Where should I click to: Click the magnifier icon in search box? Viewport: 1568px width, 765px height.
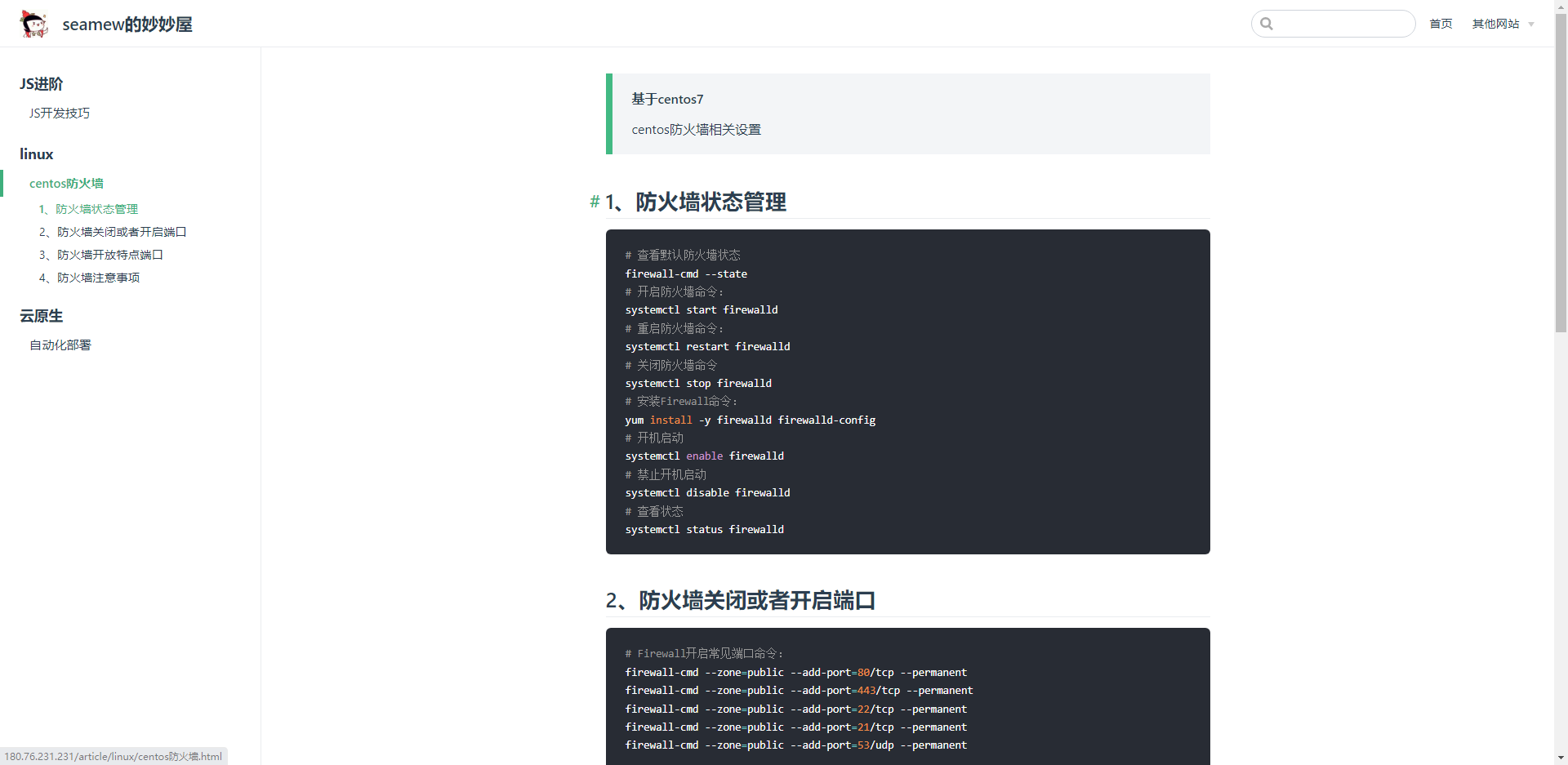(x=1267, y=24)
